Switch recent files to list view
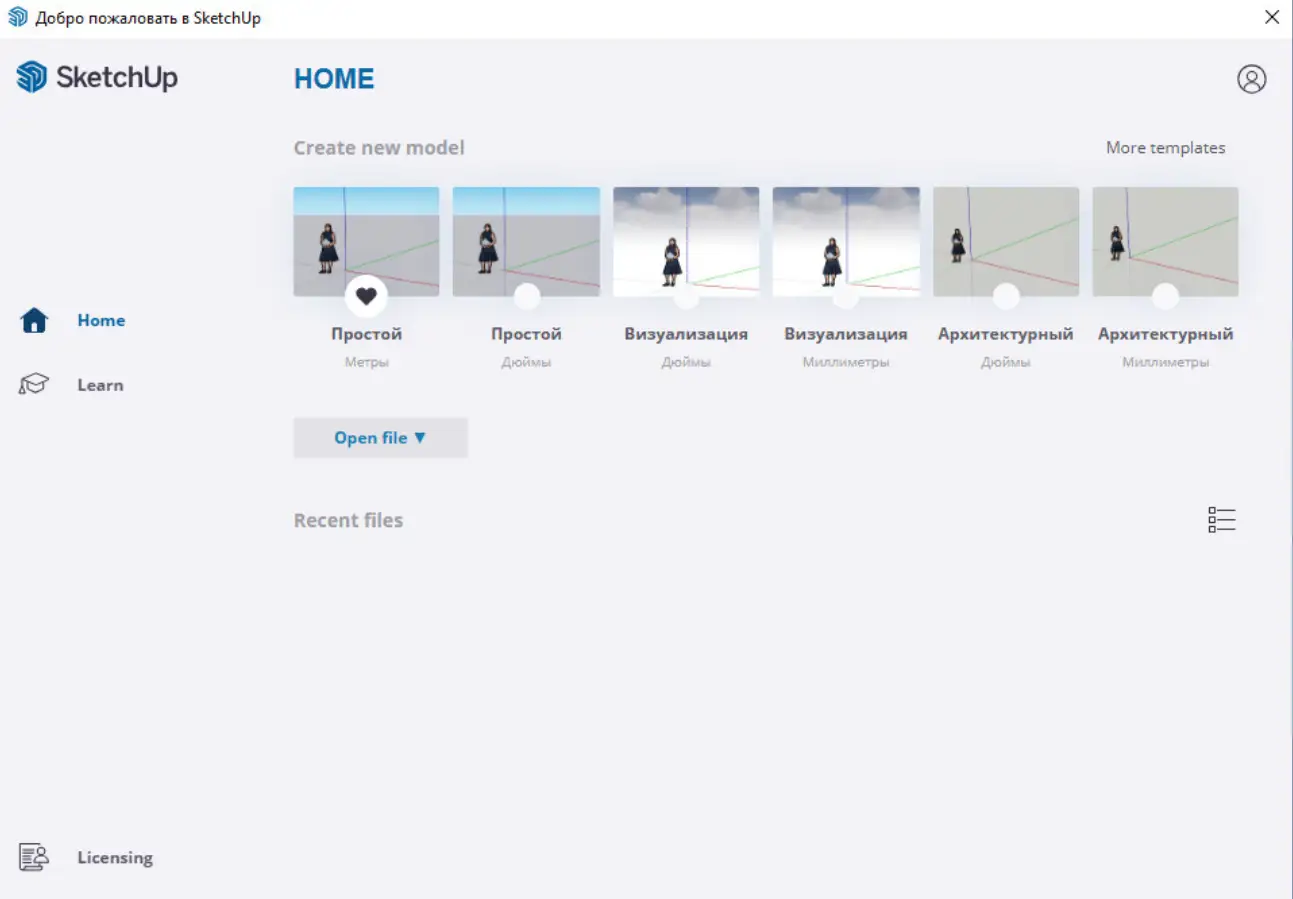 click(x=1222, y=520)
